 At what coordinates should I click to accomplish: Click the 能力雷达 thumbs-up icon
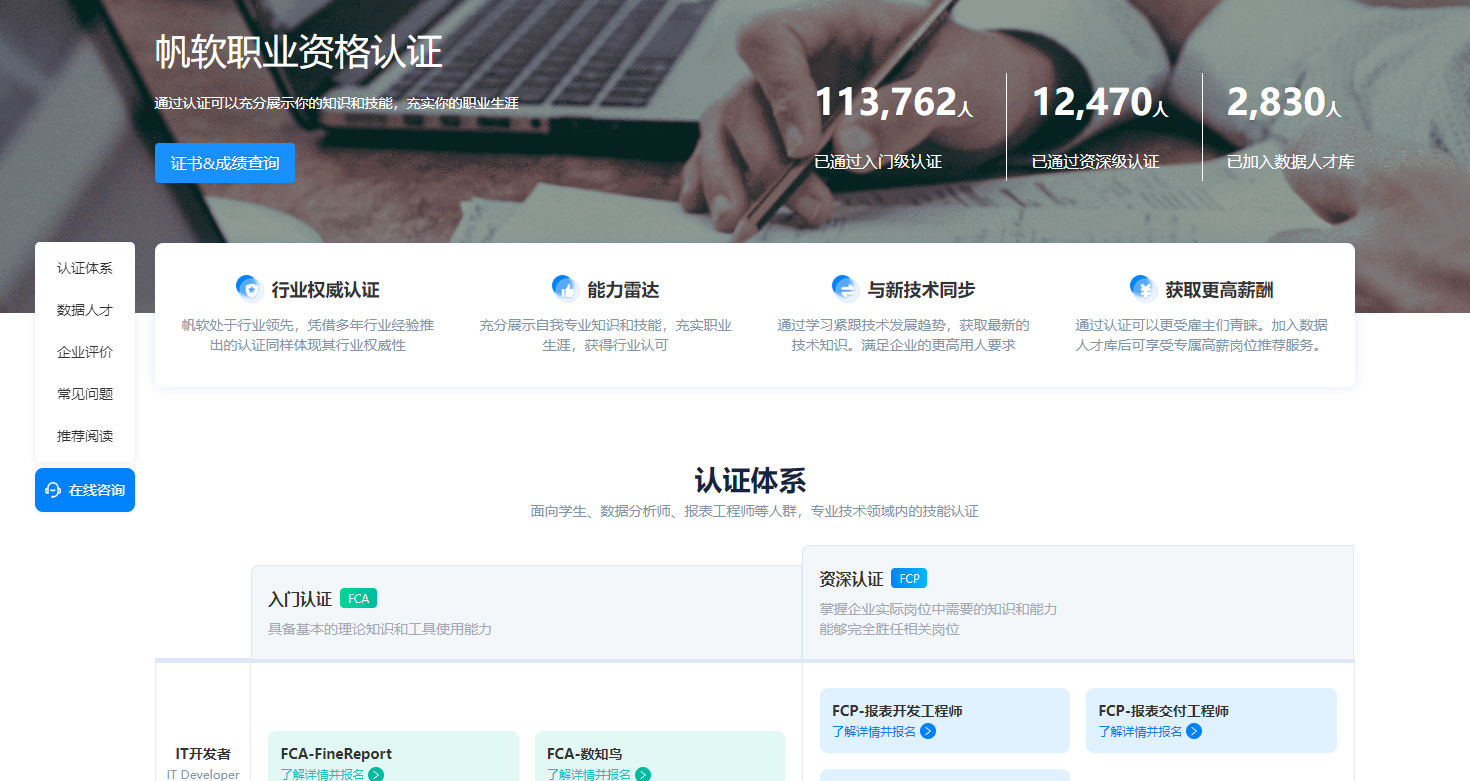(566, 289)
